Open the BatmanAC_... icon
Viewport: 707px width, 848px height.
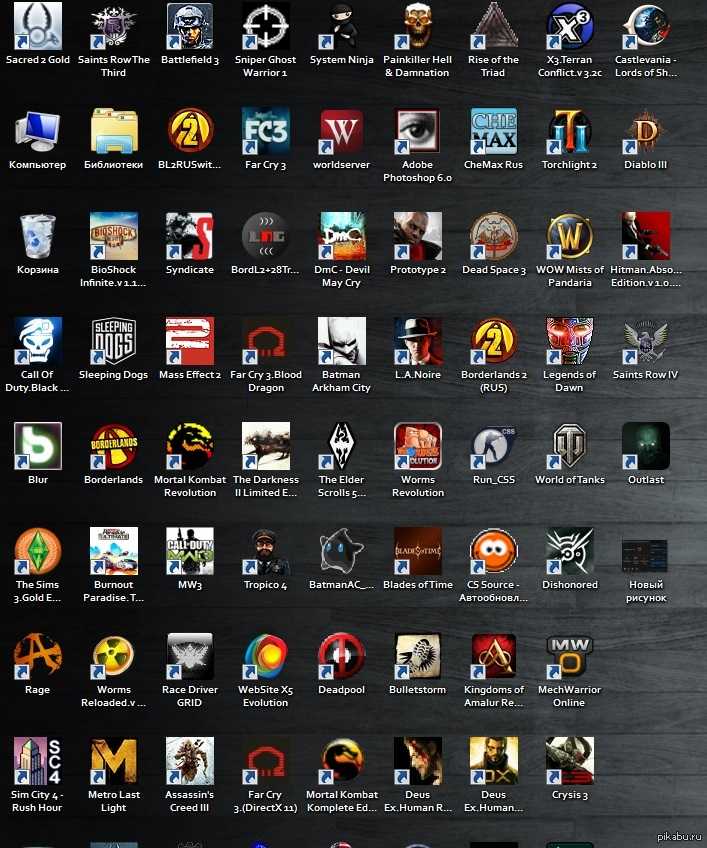[342, 551]
